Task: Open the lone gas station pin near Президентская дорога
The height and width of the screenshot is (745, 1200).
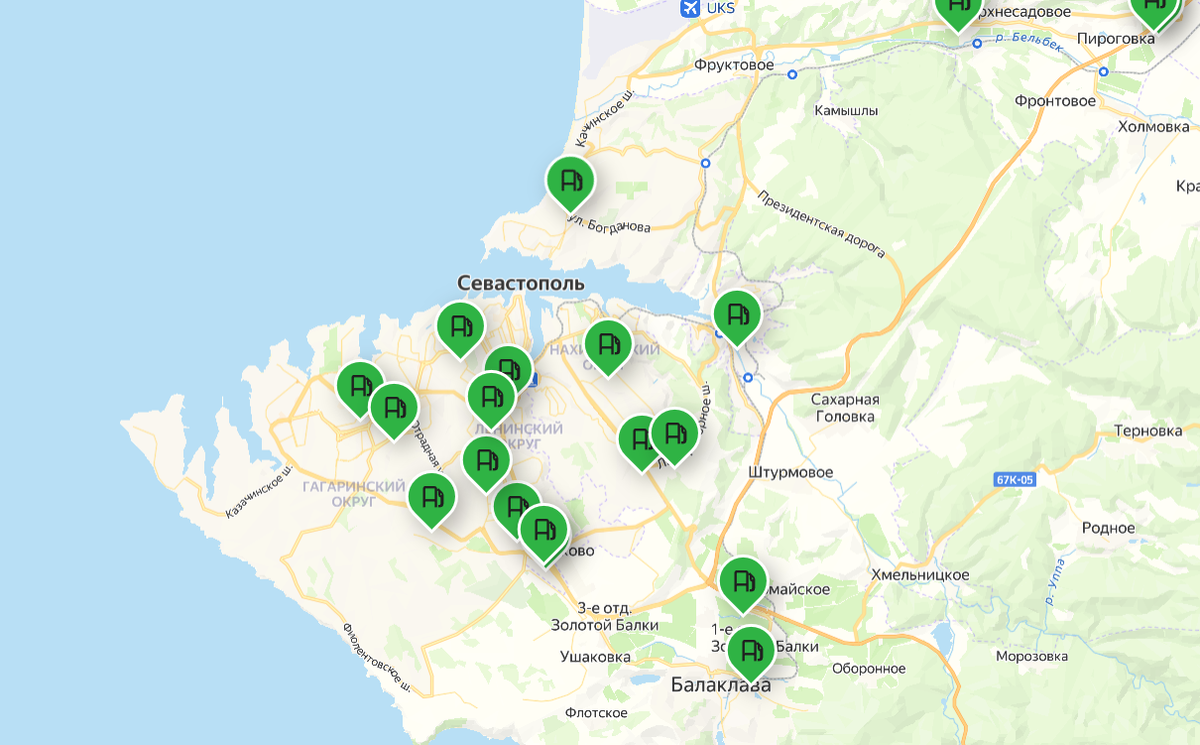Action: (737, 315)
